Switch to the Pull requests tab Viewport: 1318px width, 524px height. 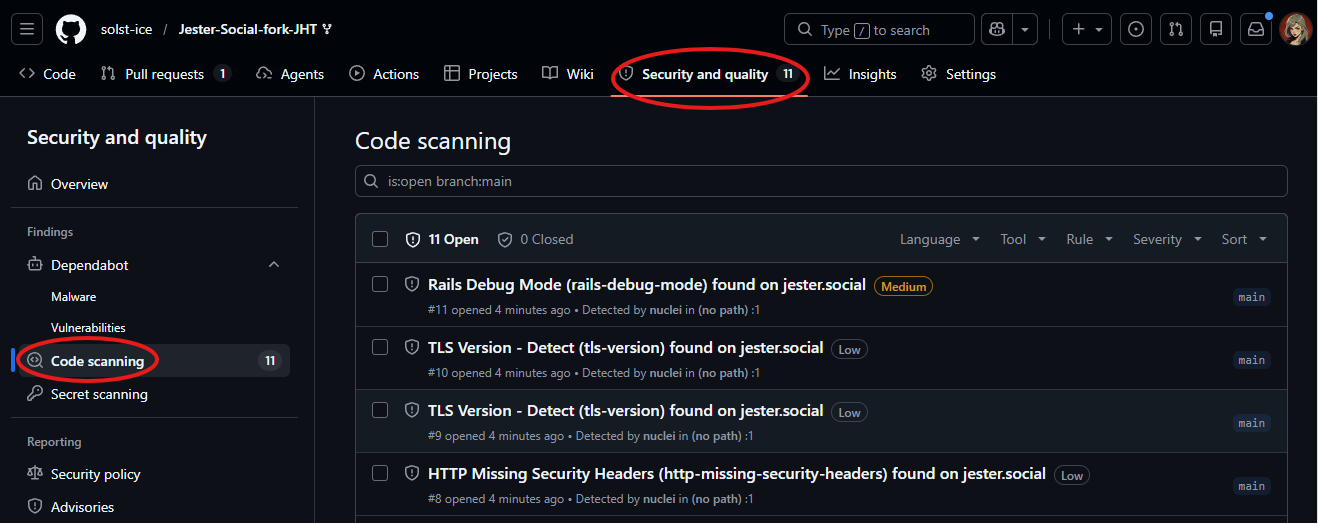point(165,74)
